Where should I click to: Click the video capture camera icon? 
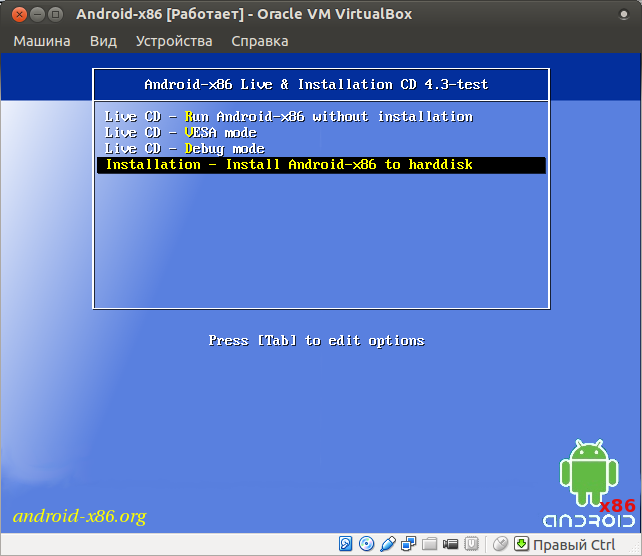(451, 545)
